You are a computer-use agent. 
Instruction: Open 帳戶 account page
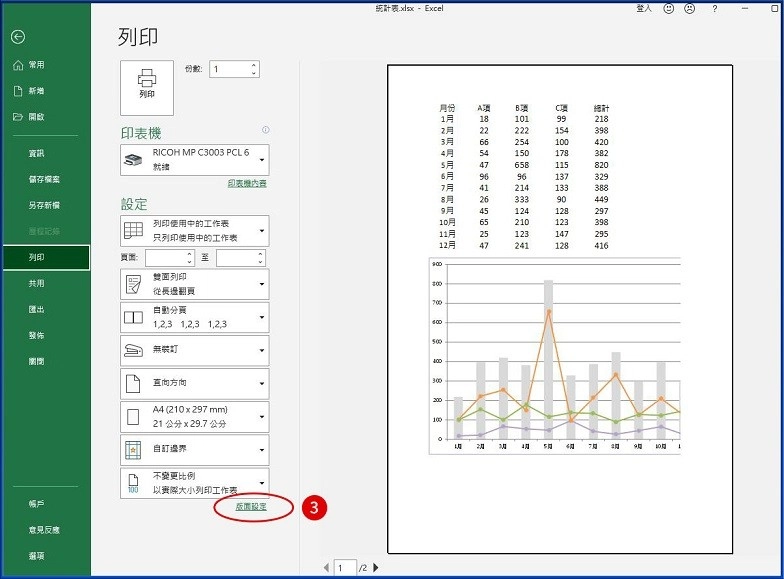36,504
